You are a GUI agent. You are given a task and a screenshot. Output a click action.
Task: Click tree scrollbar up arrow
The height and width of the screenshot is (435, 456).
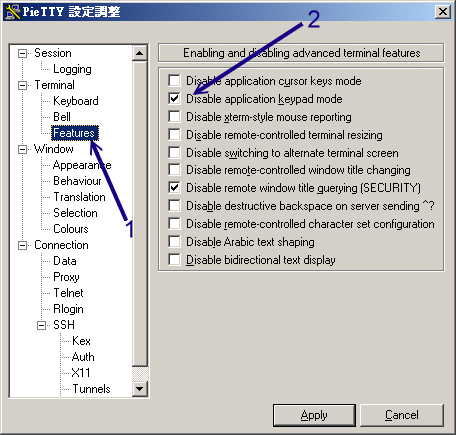point(140,53)
